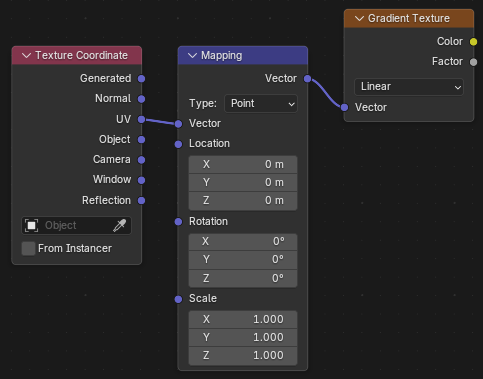Viewport: 483px width, 379px height.
Task: Click the Rotation X field
Action: click(243, 242)
